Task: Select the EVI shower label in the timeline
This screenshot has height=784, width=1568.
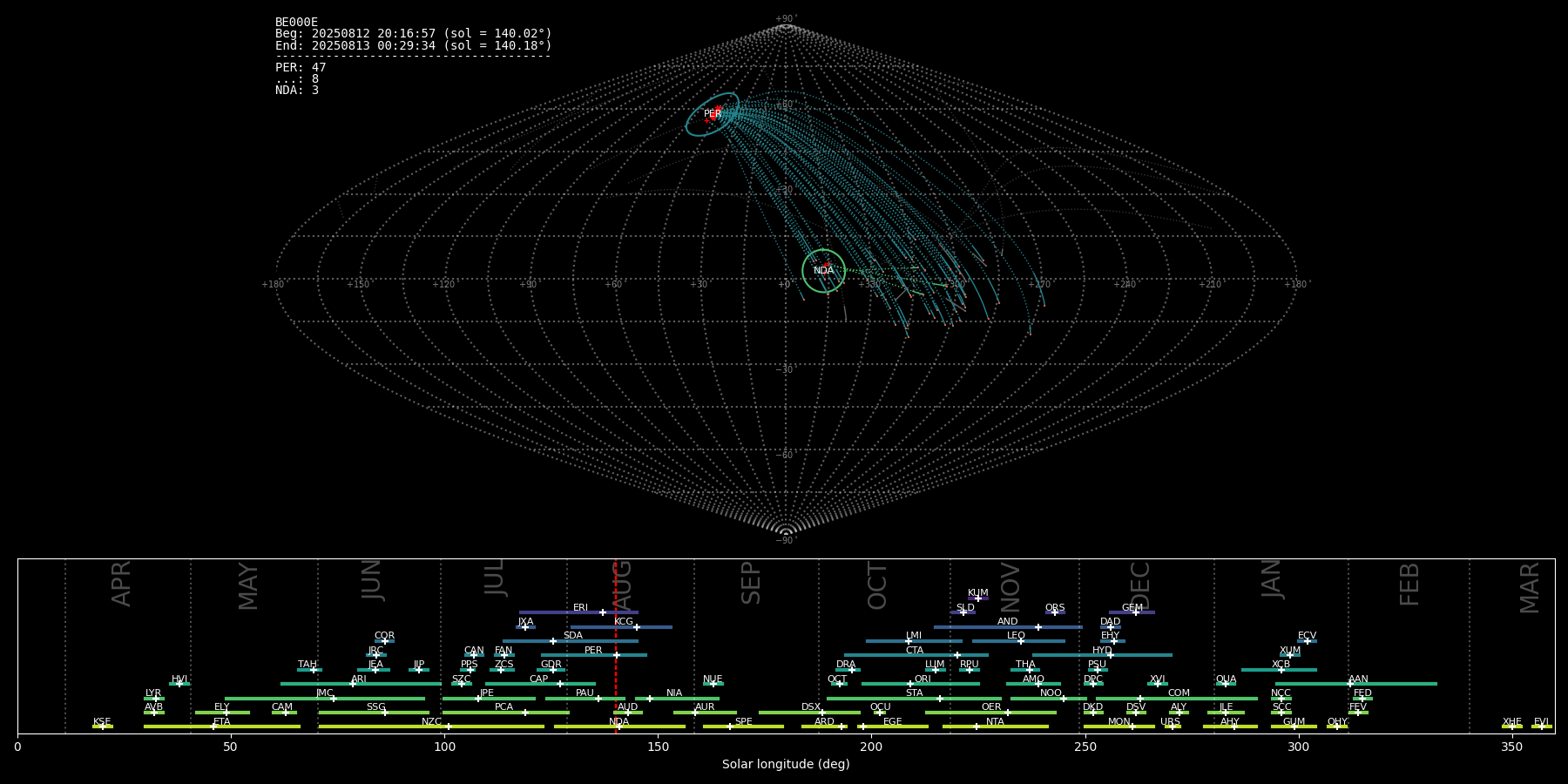Action: click(x=1541, y=722)
